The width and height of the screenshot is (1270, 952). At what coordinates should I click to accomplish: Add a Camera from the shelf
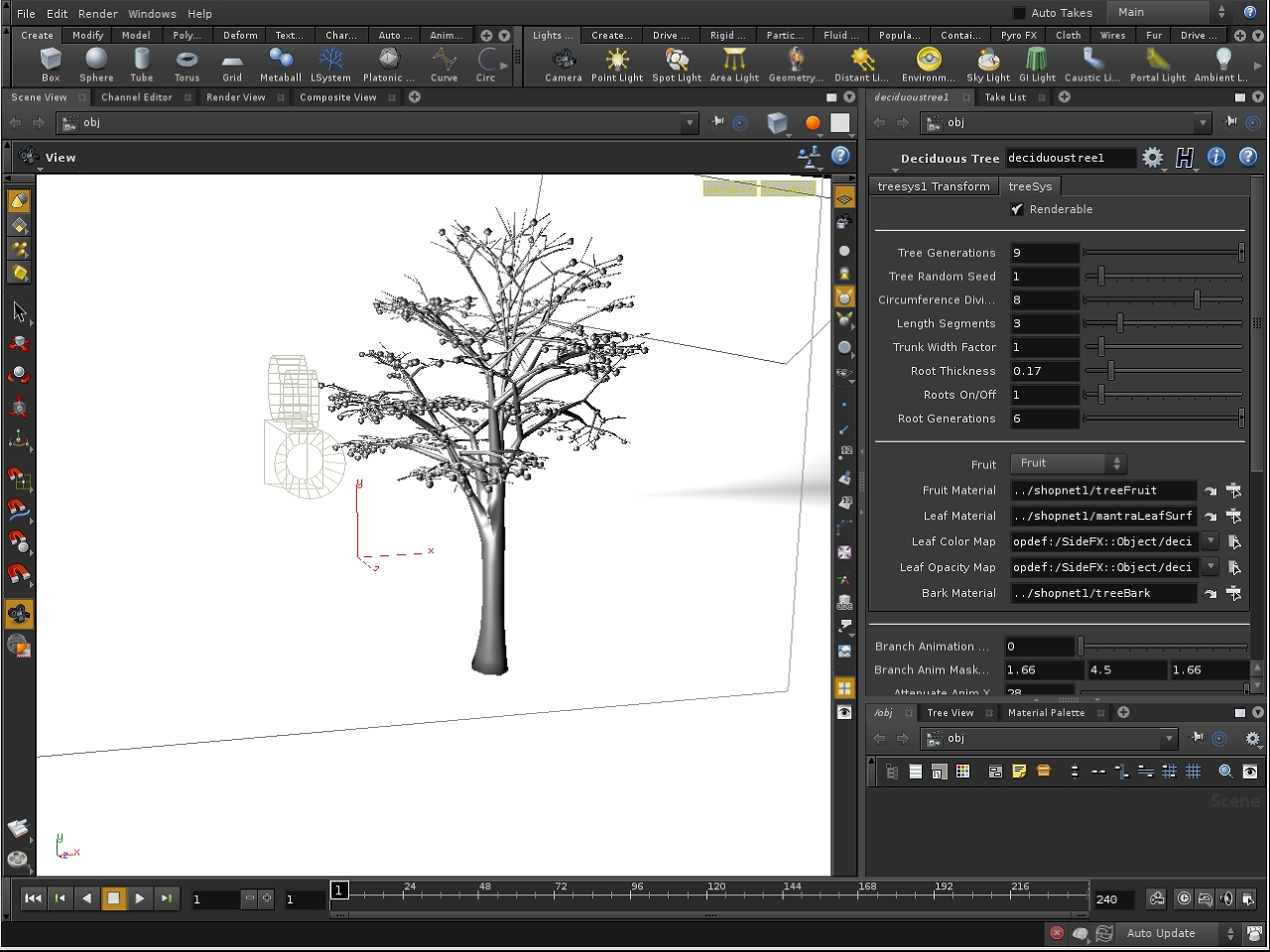[564, 64]
